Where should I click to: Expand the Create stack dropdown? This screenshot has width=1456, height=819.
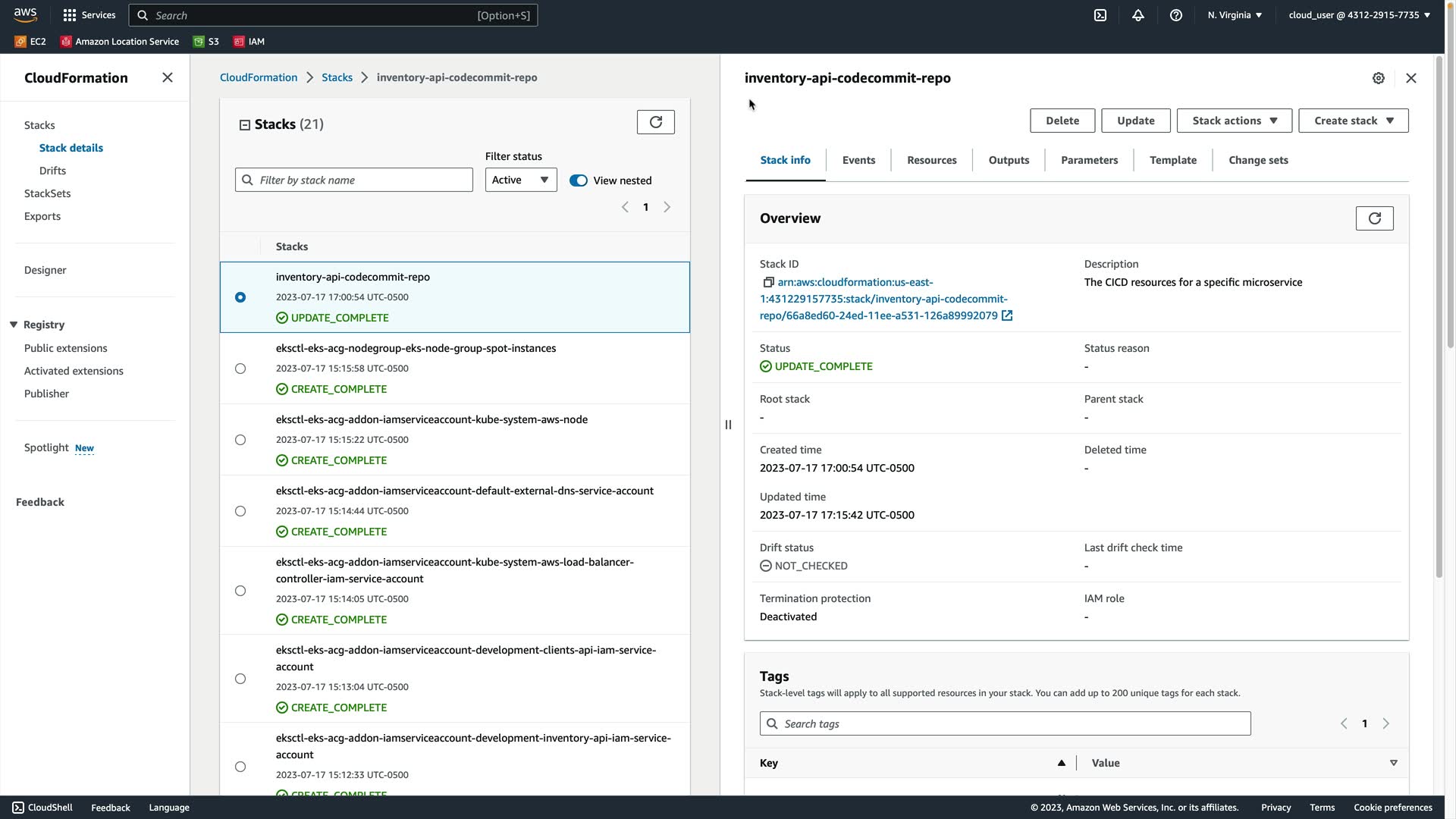(x=1353, y=121)
